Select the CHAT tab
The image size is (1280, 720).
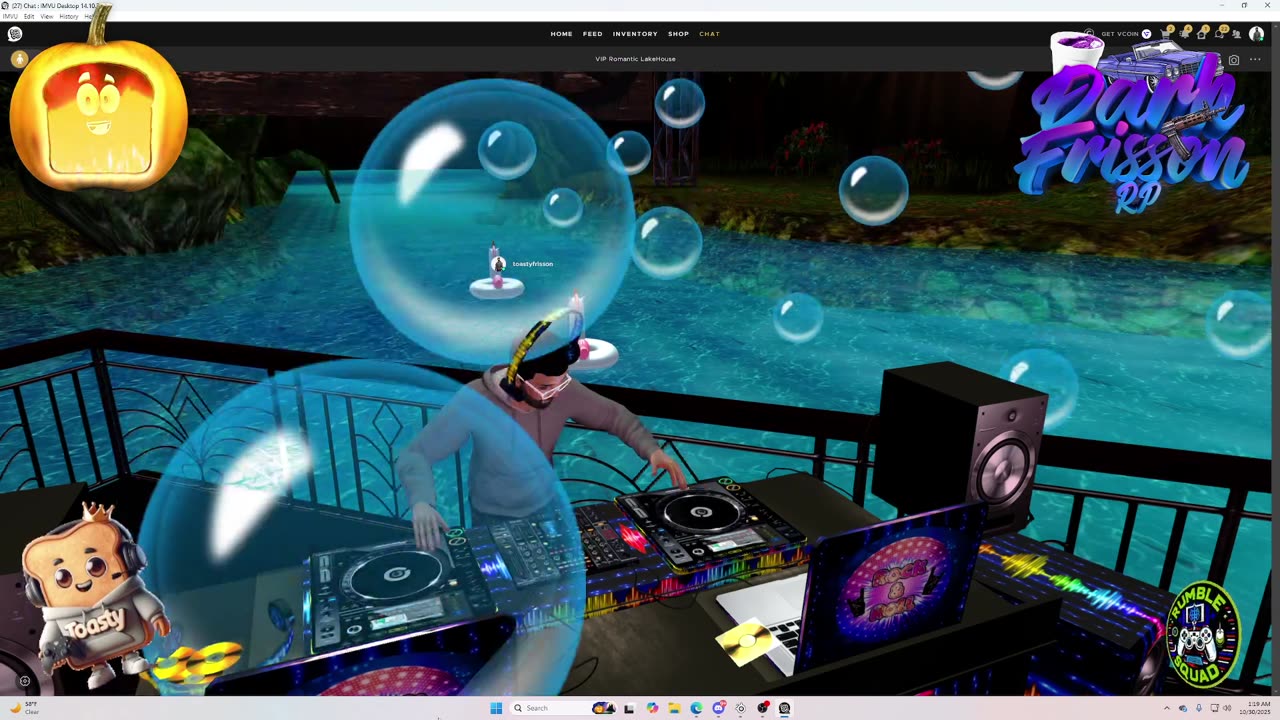click(709, 34)
